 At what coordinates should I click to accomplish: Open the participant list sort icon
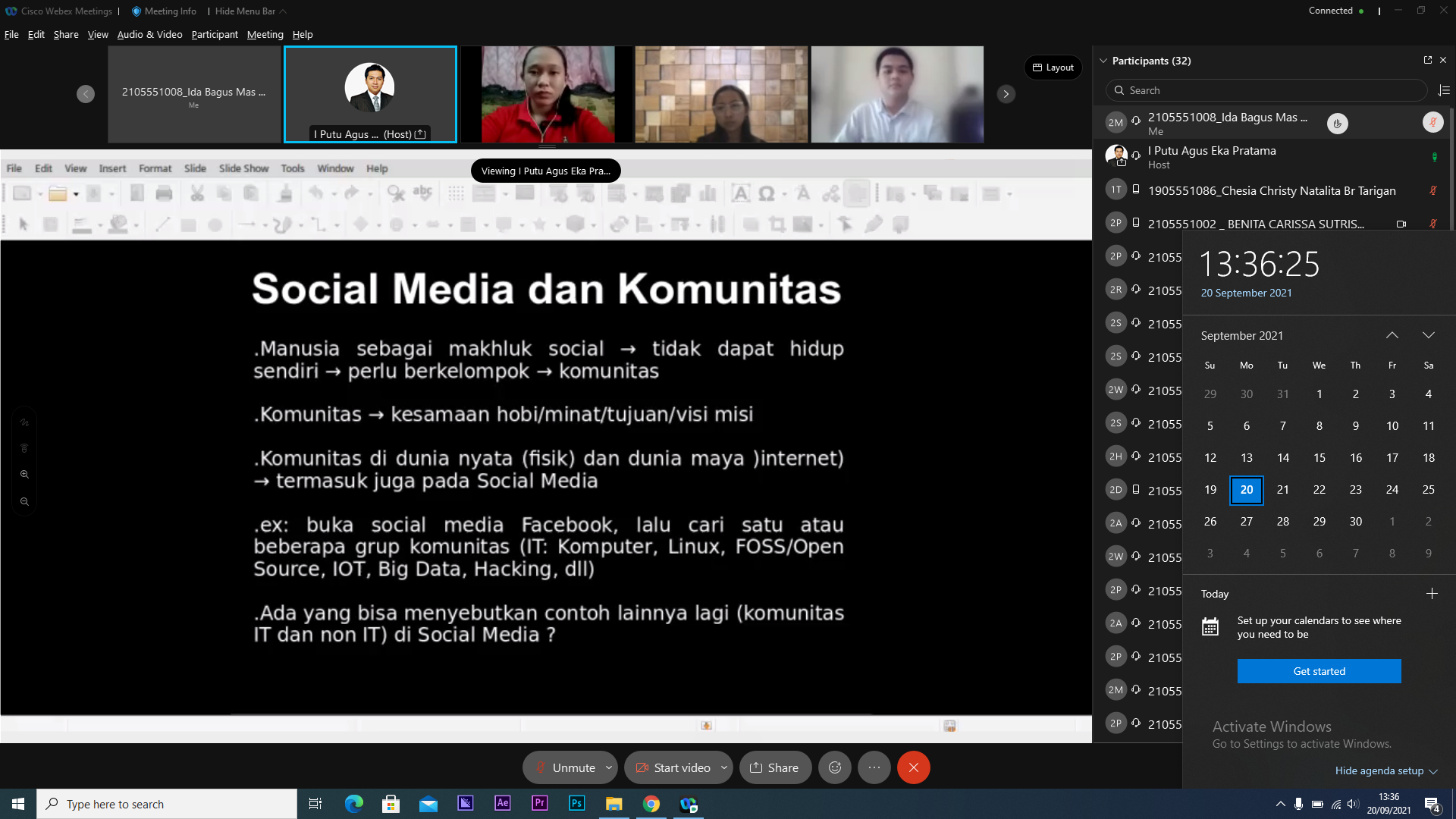1444,90
